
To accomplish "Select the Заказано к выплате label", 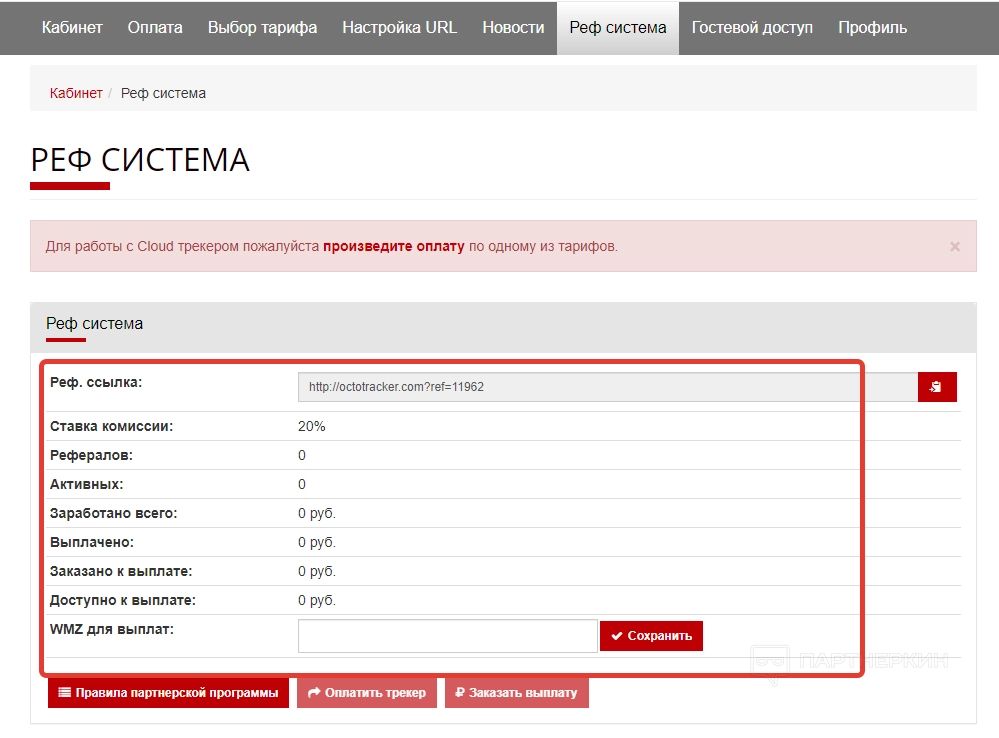I will [x=121, y=571].
